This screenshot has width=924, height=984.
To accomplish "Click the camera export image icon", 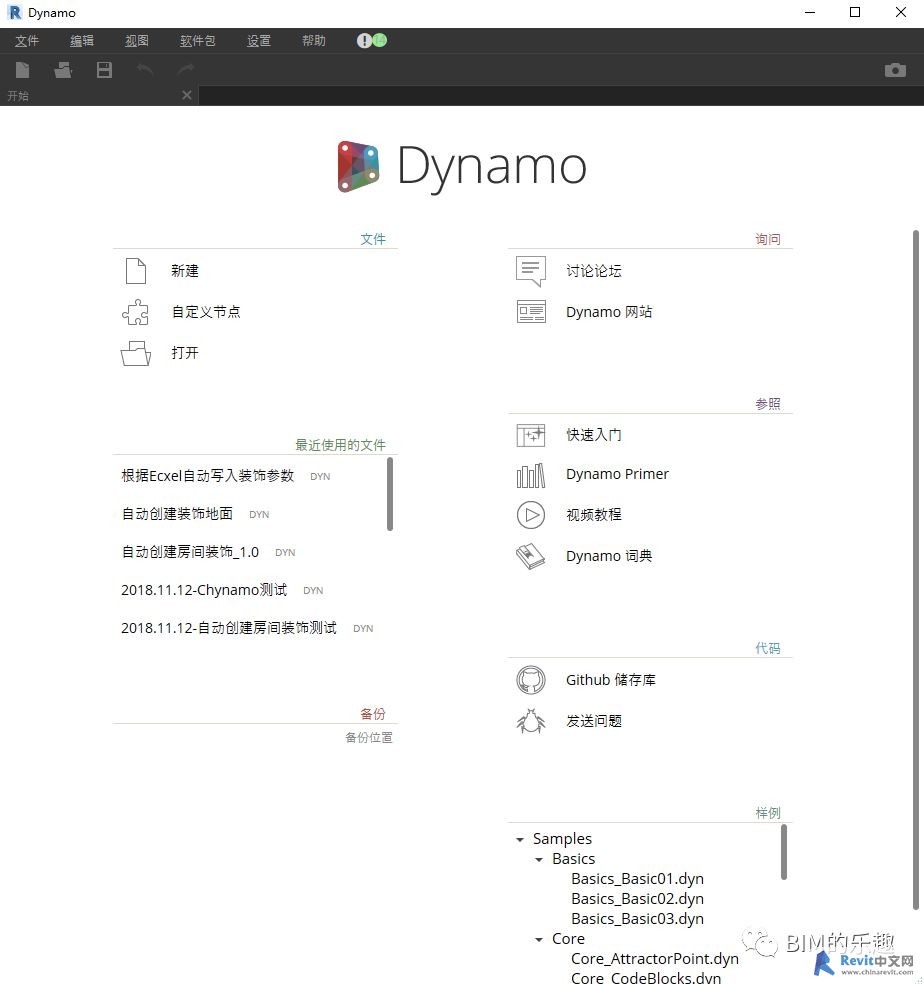I will click(895, 70).
